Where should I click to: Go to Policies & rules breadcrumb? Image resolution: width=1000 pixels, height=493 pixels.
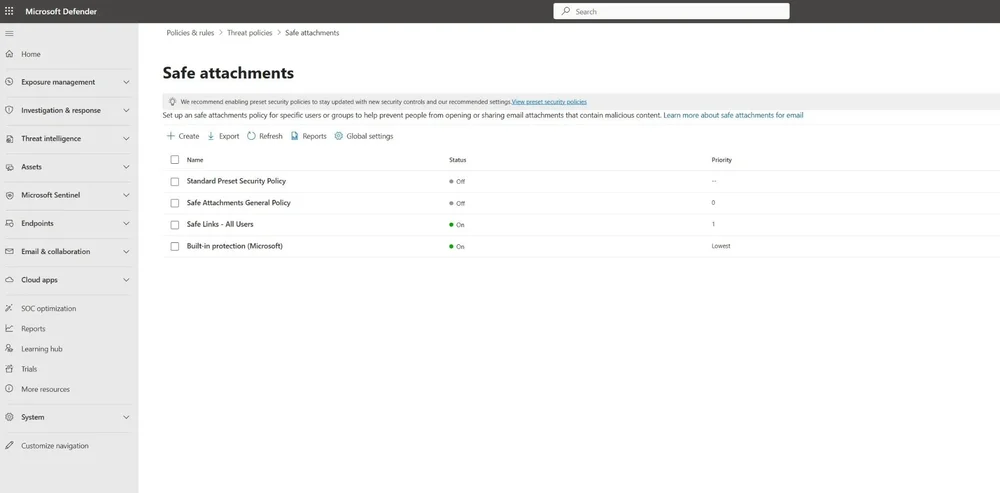(x=190, y=33)
